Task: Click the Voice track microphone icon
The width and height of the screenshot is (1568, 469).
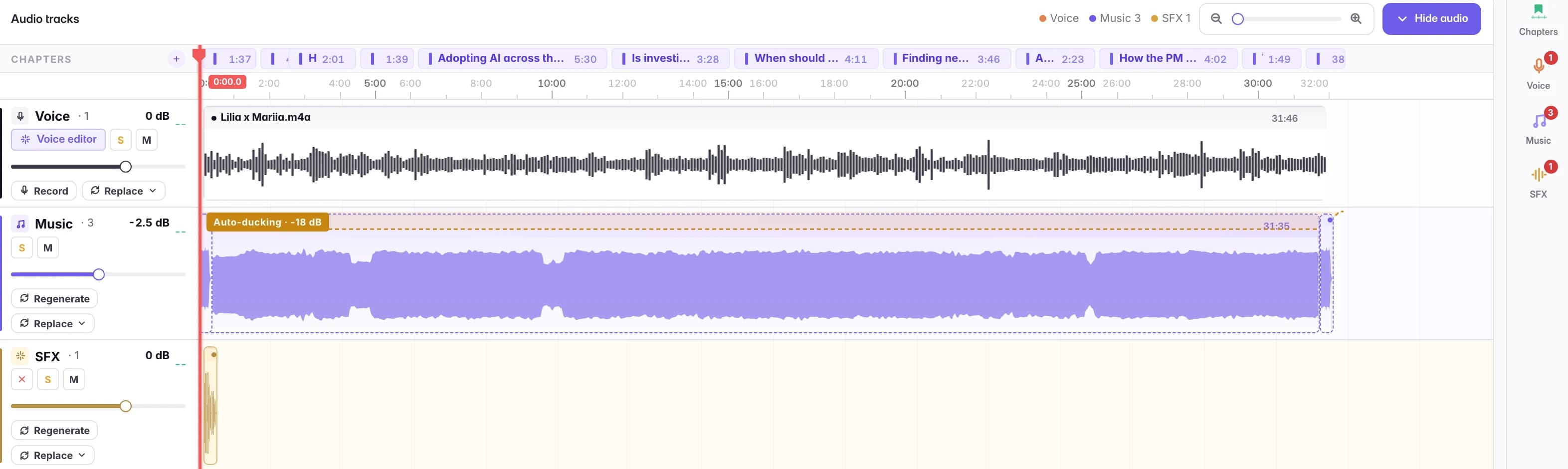Action: tap(20, 116)
